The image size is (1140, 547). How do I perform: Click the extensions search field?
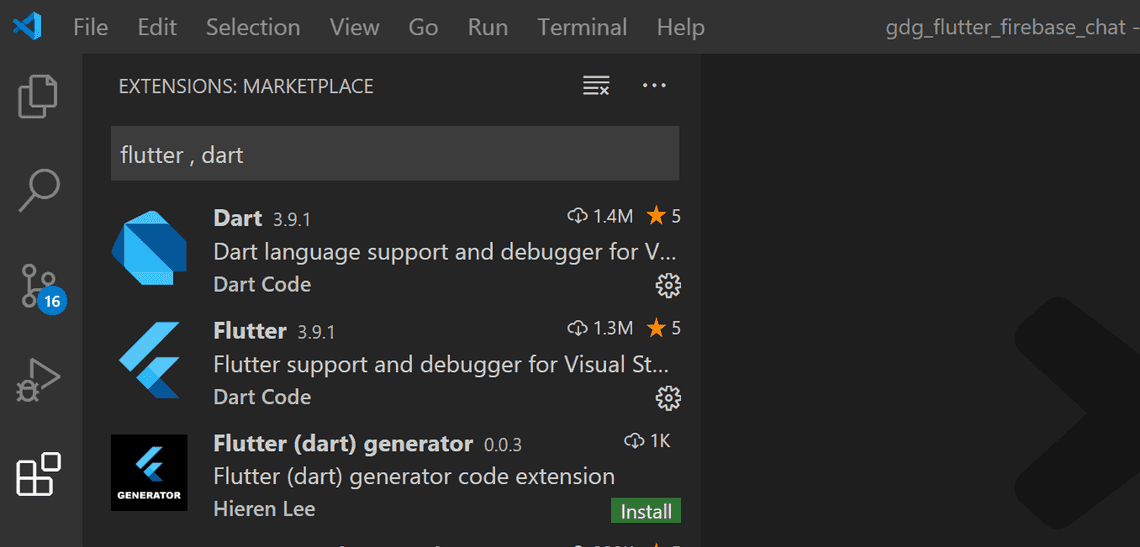[x=395, y=153]
